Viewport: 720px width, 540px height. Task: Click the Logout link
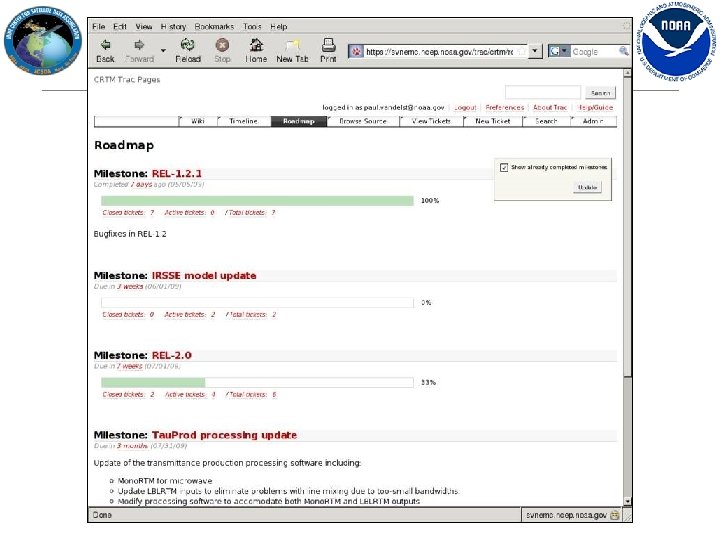[465, 107]
